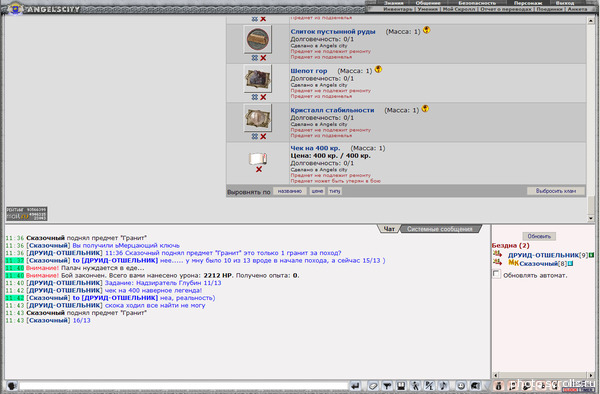
Task: Click the Шепот гор item thumbnail
Action: point(258,78)
